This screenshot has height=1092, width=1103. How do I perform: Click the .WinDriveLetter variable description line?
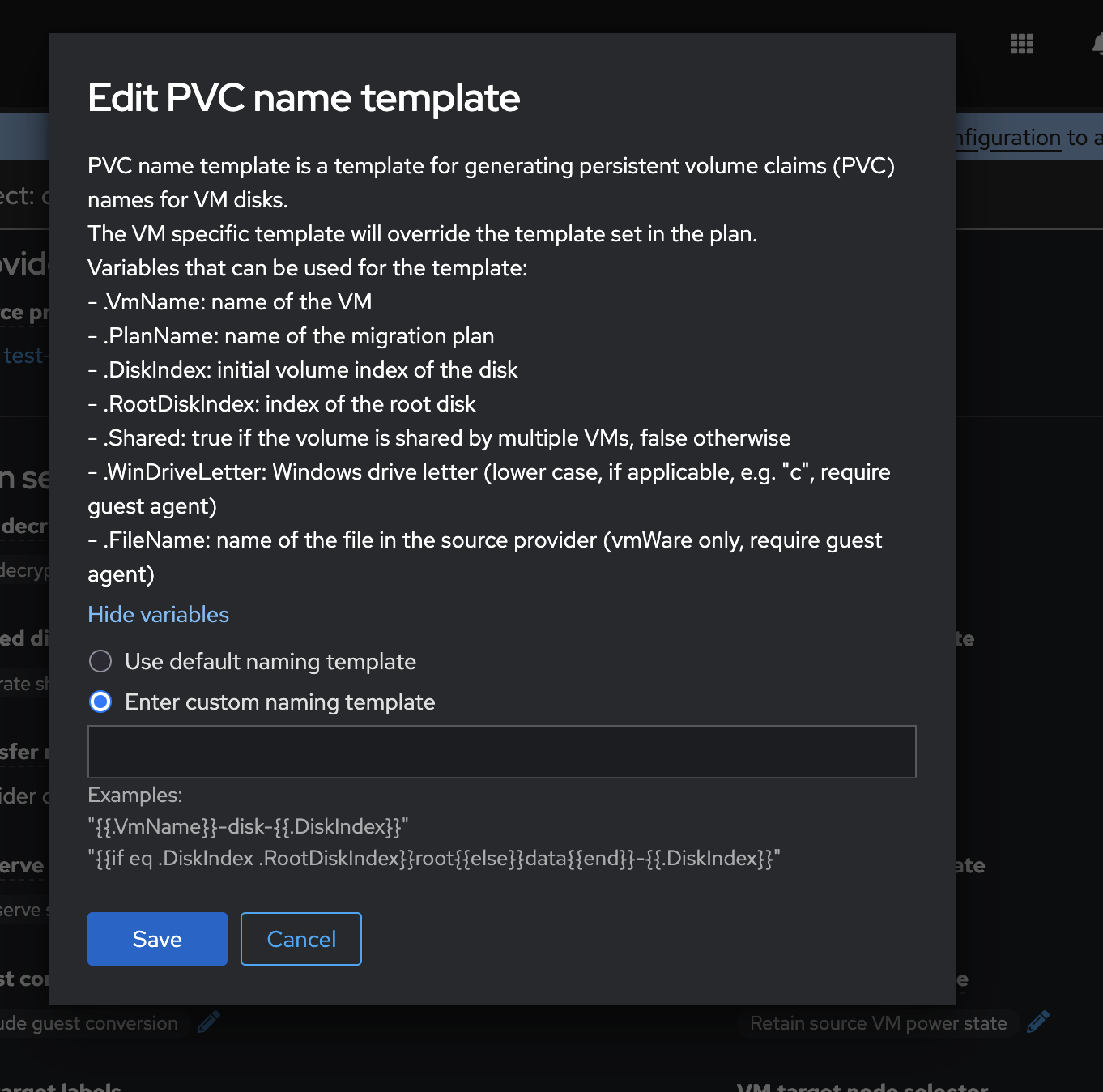coord(489,472)
